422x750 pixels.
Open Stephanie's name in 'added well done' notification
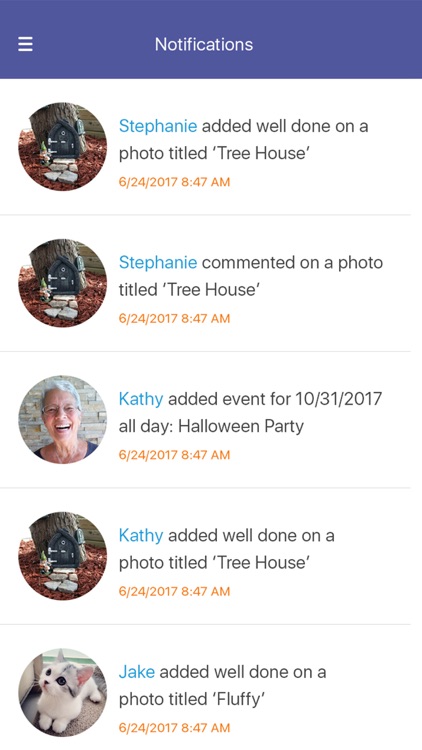[x=158, y=126]
